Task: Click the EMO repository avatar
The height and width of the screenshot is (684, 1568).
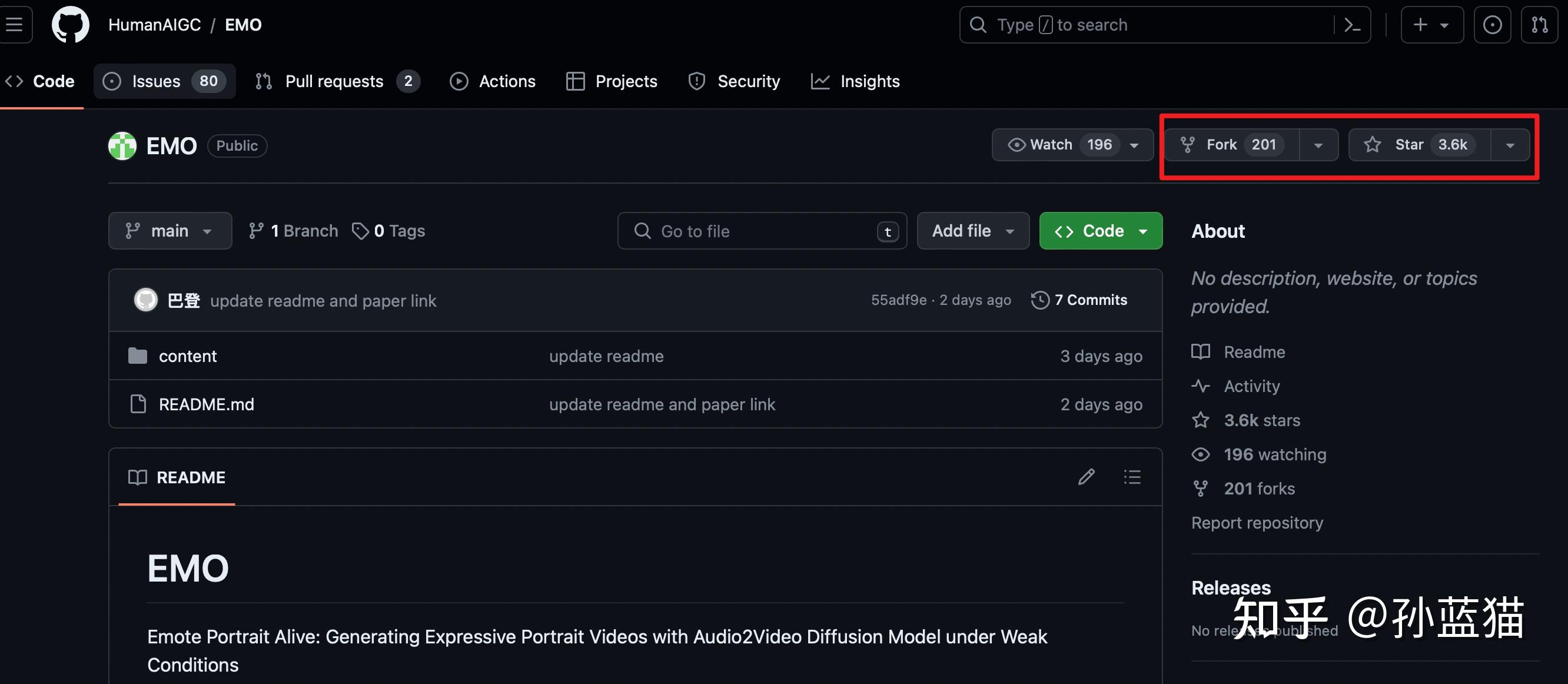Action: pyautogui.click(x=122, y=146)
